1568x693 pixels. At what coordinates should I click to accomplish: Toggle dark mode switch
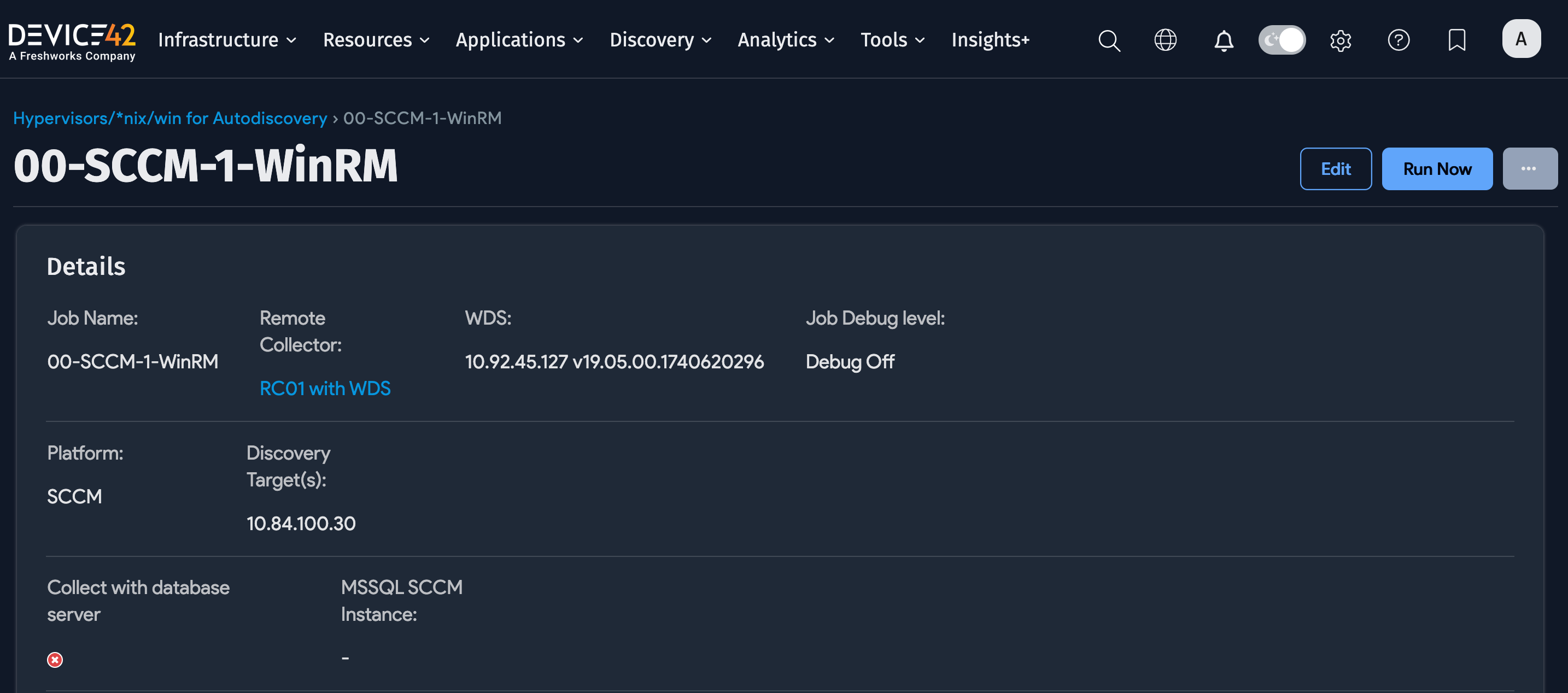tap(1282, 40)
